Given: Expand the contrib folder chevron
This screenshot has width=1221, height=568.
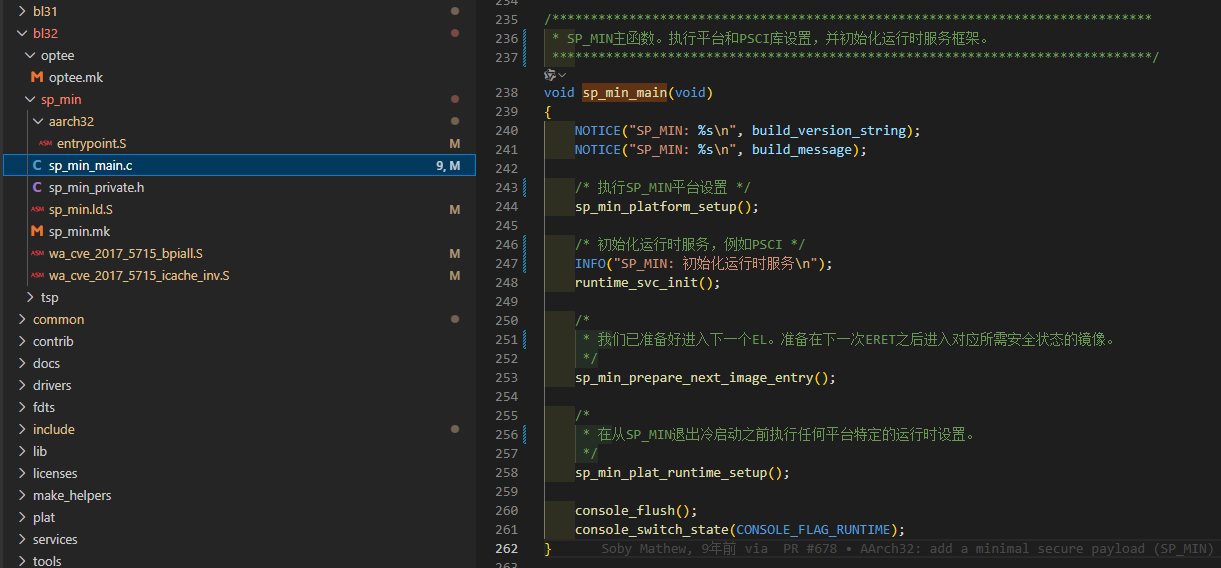Looking at the screenshot, I should [x=23, y=341].
